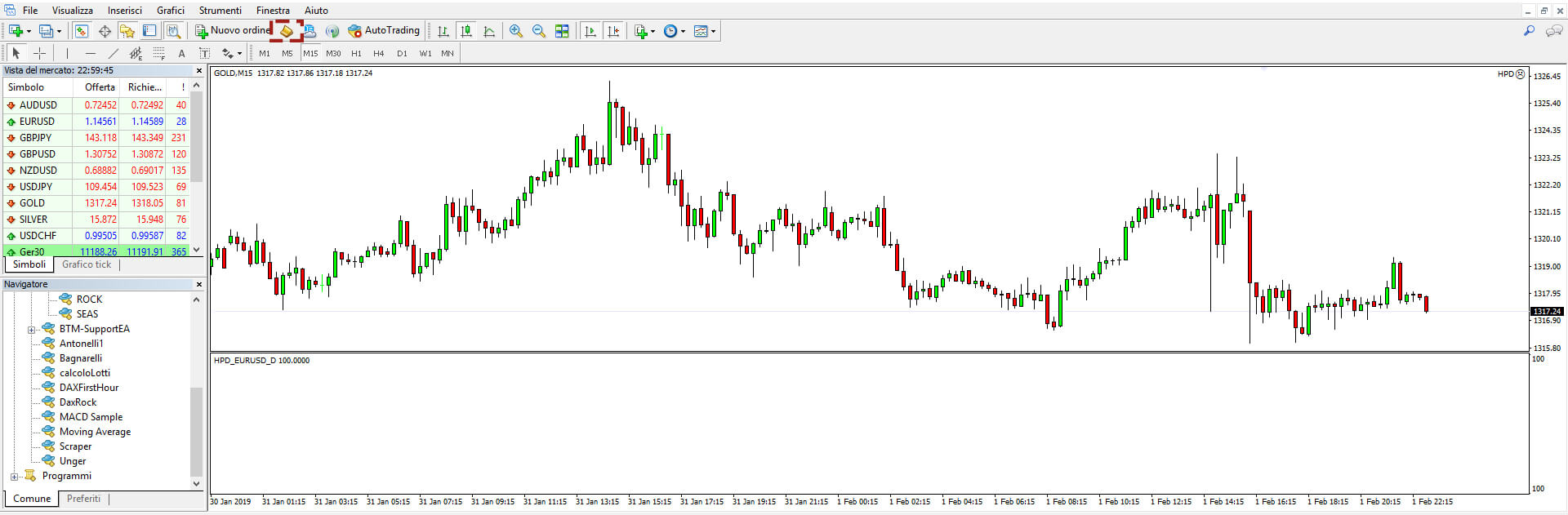1568x515 pixels.
Task: Switch chart to Candlesticks mode
Action: (466, 31)
